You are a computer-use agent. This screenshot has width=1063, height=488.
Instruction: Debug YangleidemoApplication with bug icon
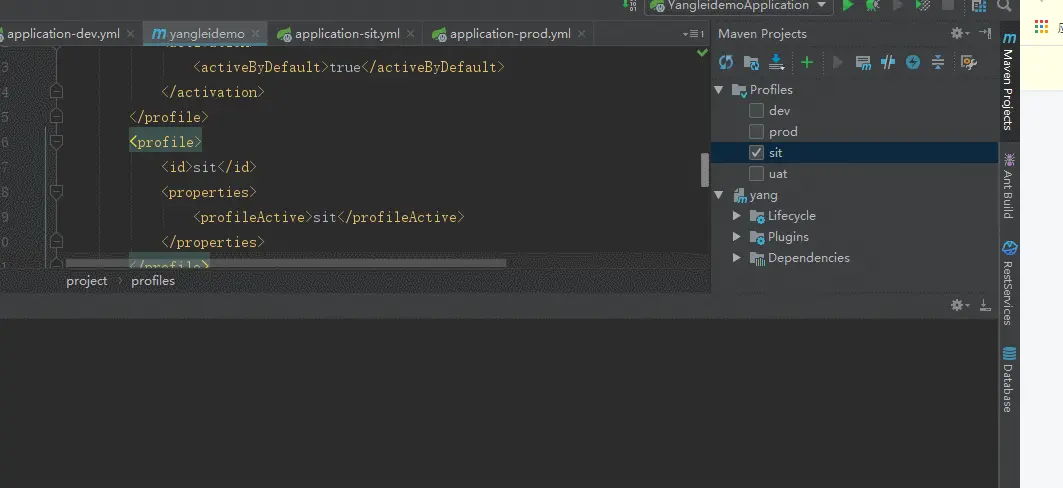(x=873, y=5)
